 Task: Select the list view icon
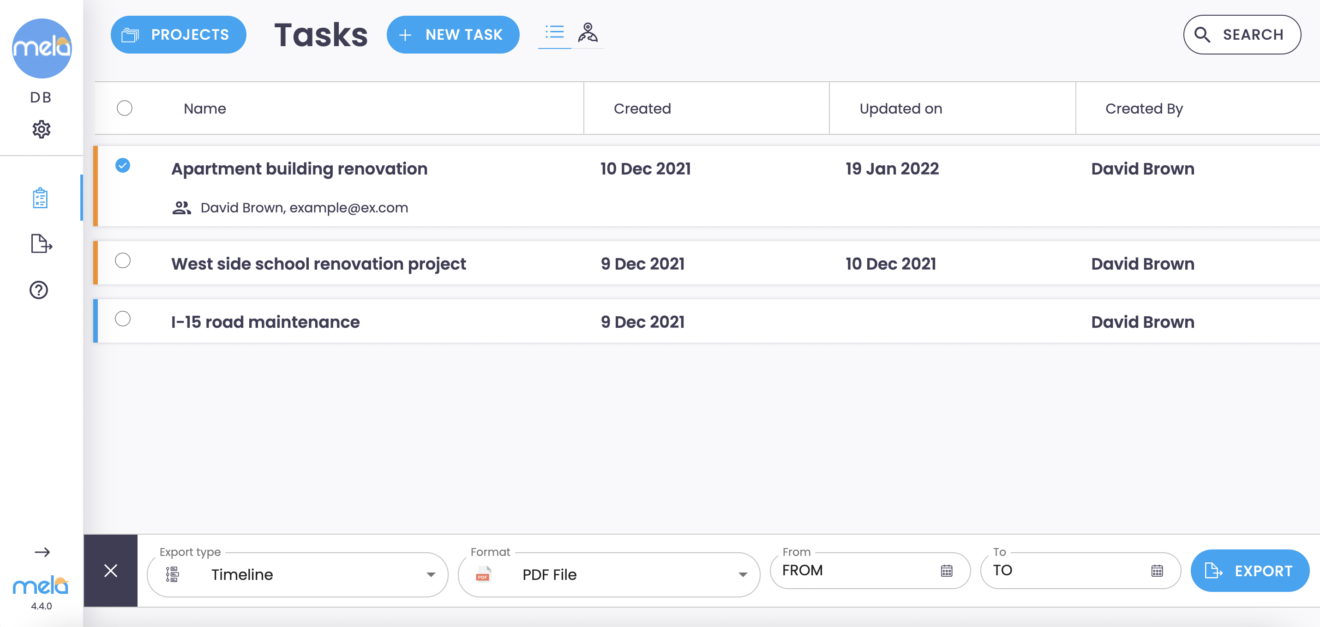[x=554, y=33]
